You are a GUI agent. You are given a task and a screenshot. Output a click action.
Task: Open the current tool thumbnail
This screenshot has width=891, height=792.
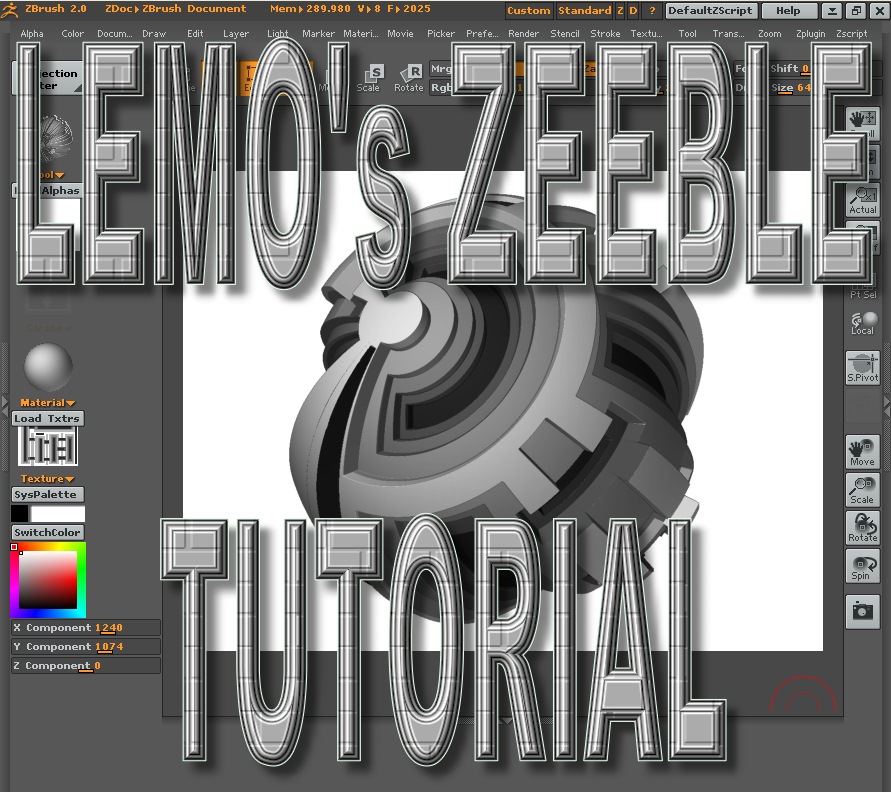point(56,139)
